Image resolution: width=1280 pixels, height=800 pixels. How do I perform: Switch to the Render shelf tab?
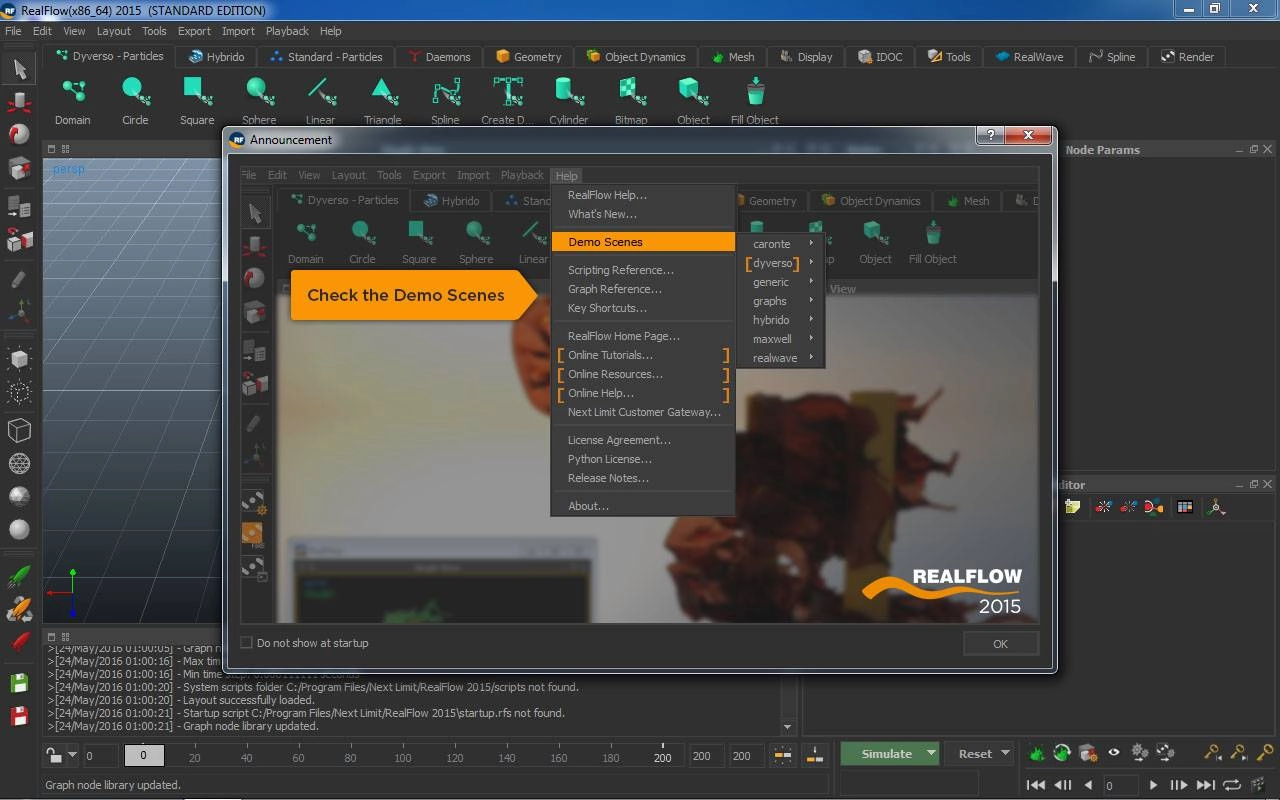coord(1187,57)
